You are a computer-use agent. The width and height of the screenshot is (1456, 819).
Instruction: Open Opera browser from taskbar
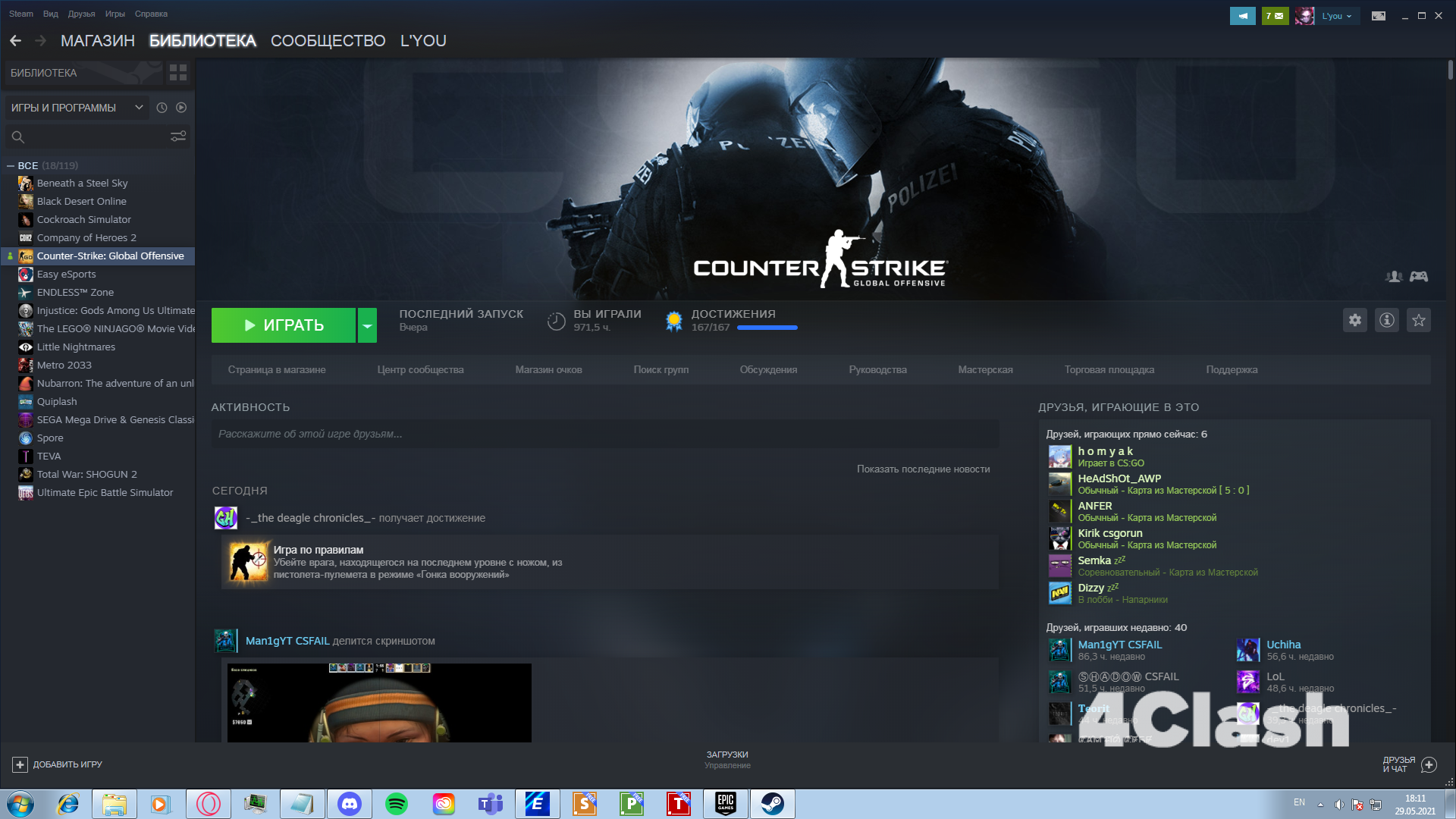click(x=209, y=804)
